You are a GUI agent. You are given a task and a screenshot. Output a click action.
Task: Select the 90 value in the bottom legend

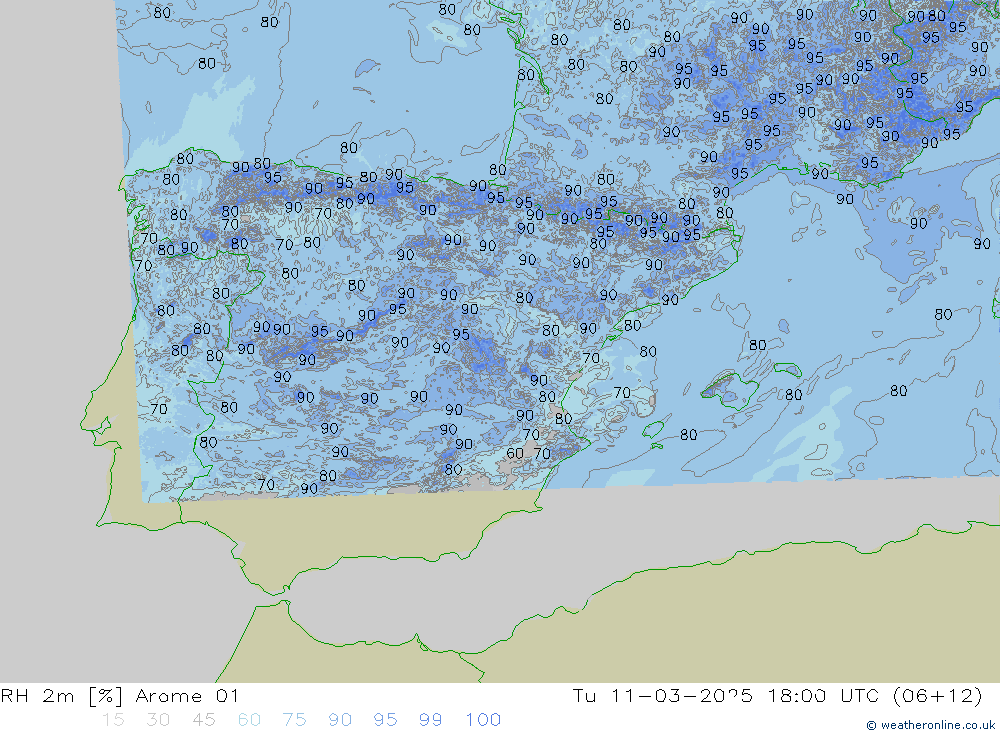(340, 720)
